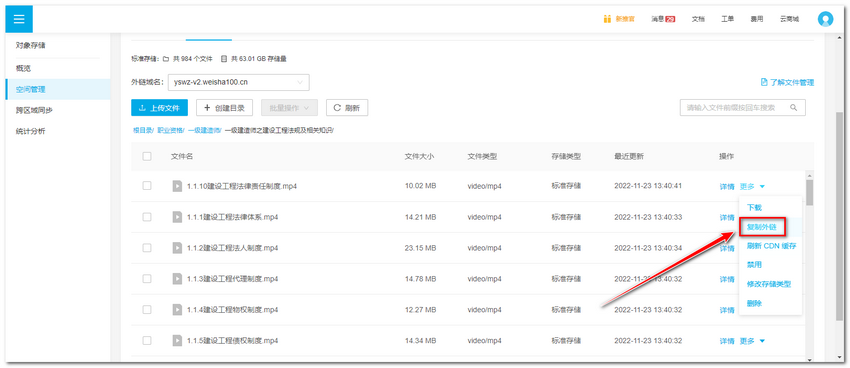
Task: Click the video icon for 1.1.4建设工程物权制度.mp4
Action: pyautogui.click(x=177, y=309)
